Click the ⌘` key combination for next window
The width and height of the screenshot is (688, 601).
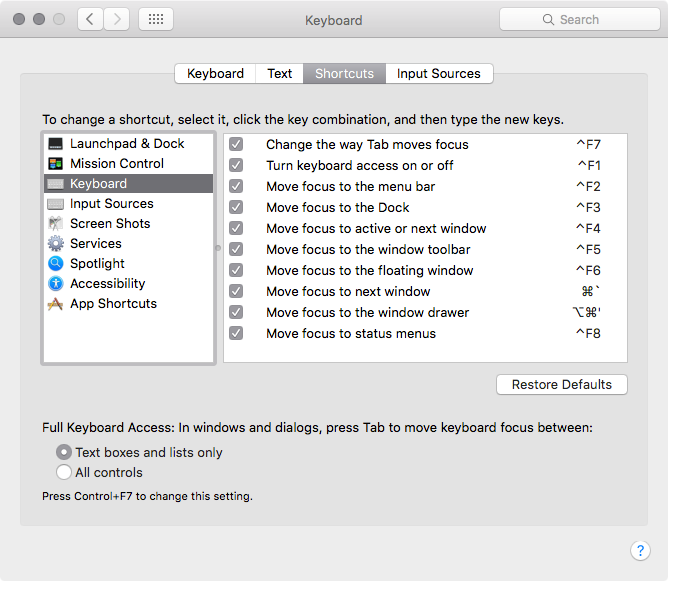[591, 291]
